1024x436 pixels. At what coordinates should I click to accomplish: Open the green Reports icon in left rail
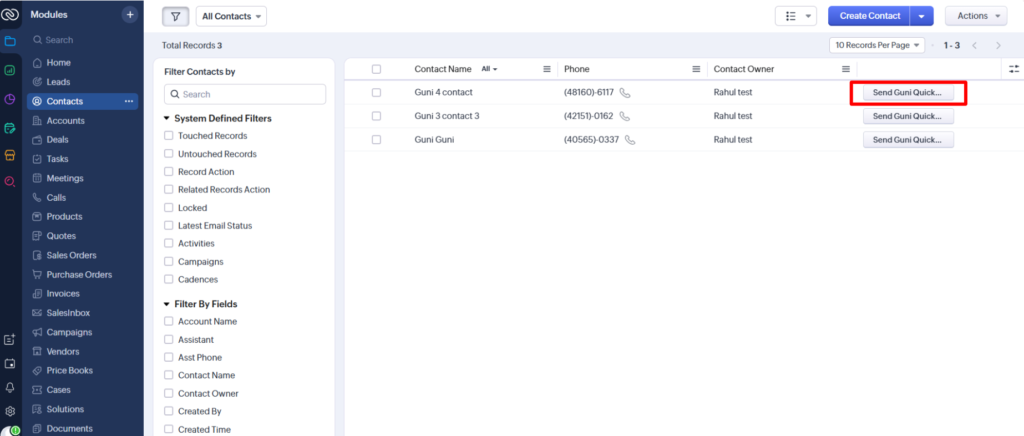(x=10, y=70)
